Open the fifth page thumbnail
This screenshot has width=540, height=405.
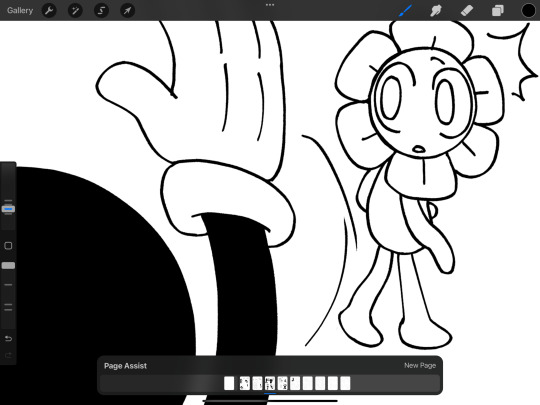[282, 383]
